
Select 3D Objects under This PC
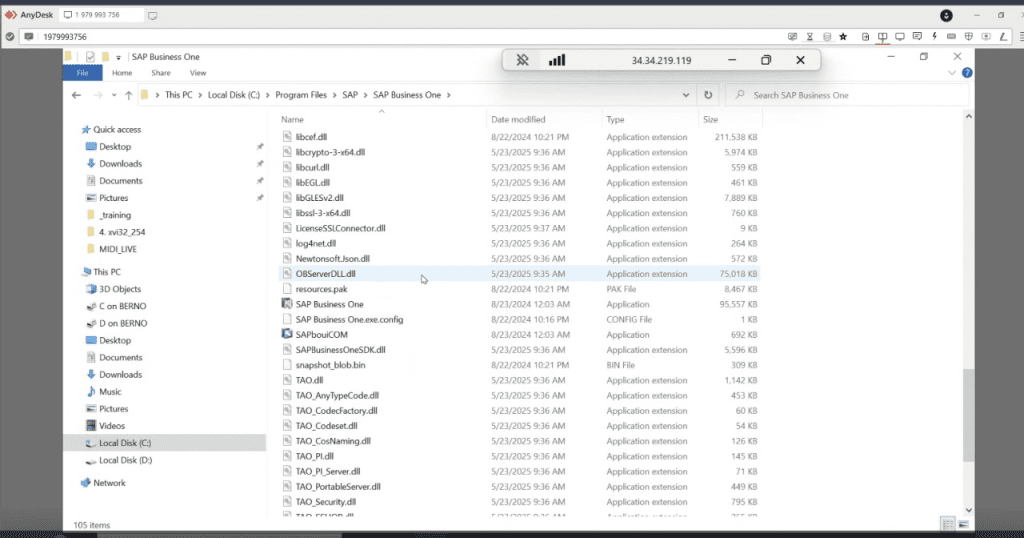[x=120, y=289]
